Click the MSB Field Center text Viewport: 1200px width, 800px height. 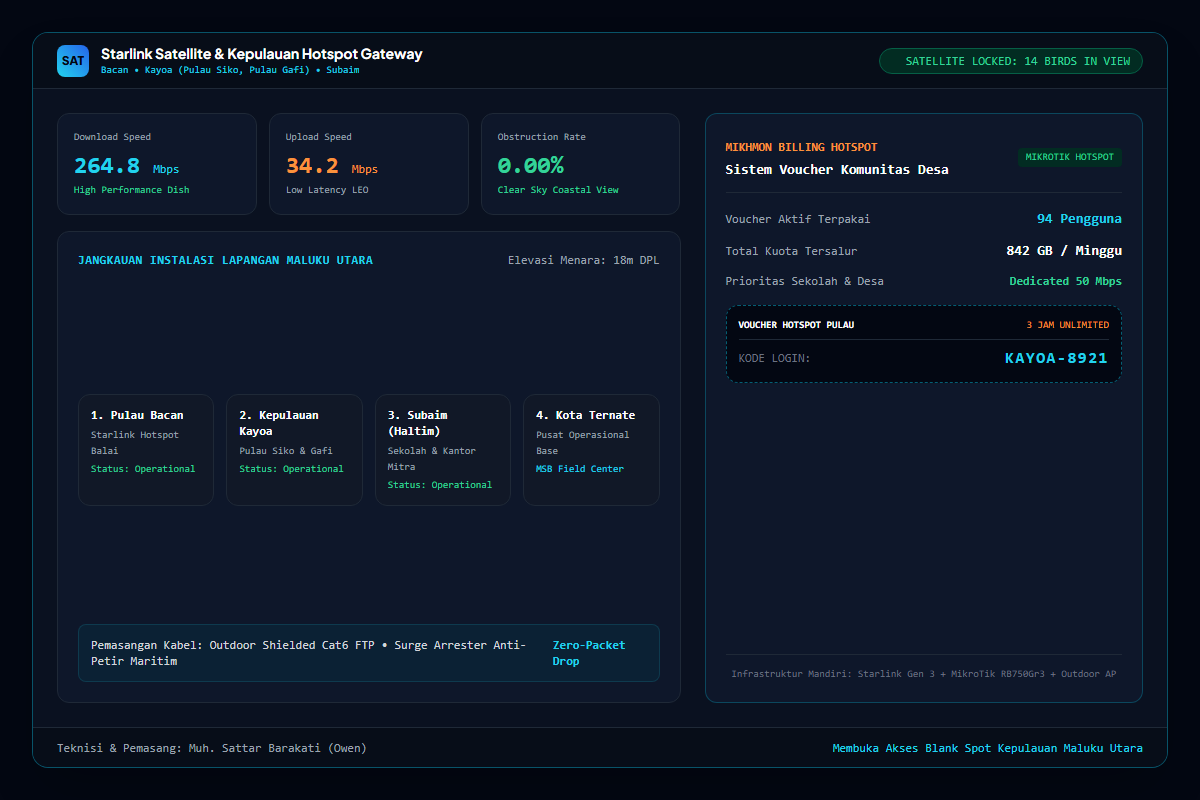coord(579,469)
